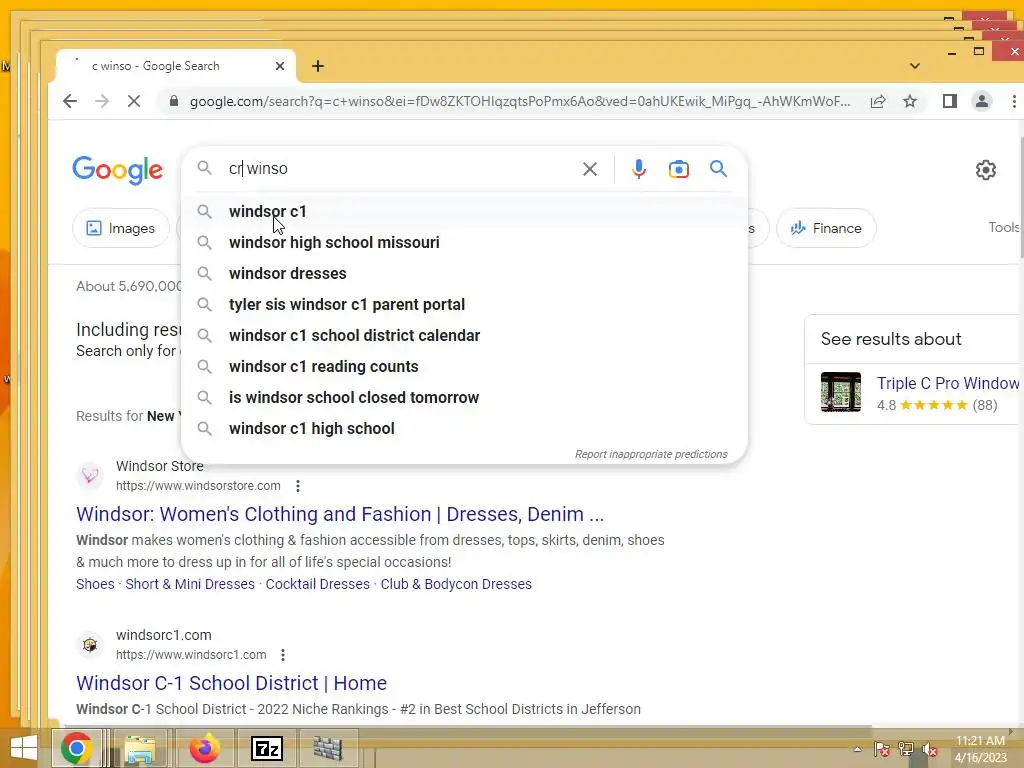
Task: Open the search Tools option
Action: [x=1004, y=227]
